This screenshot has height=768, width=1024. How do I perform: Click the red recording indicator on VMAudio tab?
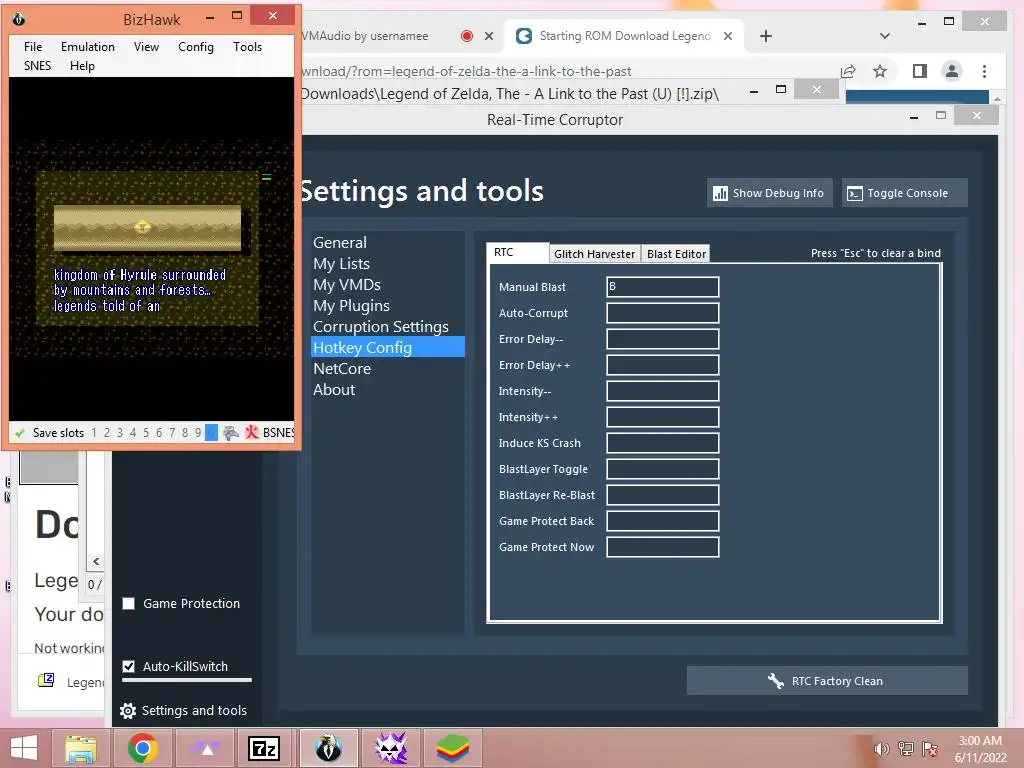466,36
